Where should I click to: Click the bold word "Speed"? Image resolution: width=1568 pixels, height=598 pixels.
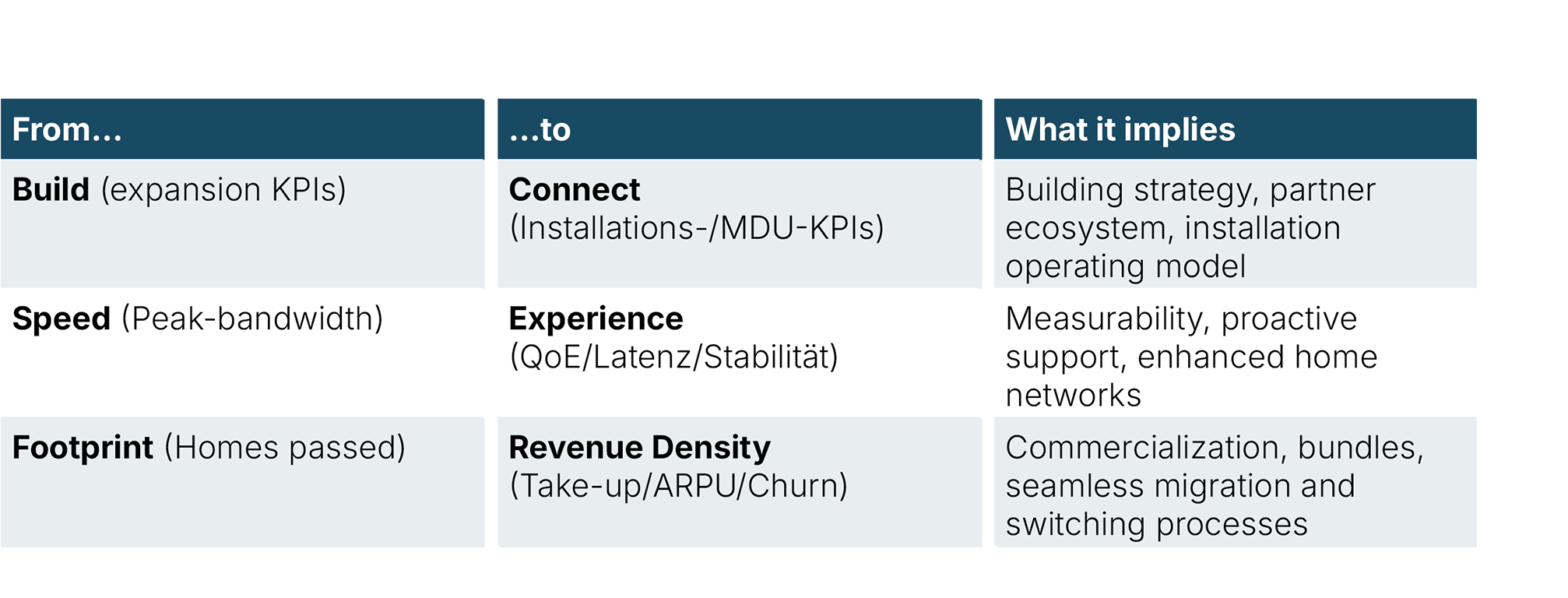[x=62, y=318]
